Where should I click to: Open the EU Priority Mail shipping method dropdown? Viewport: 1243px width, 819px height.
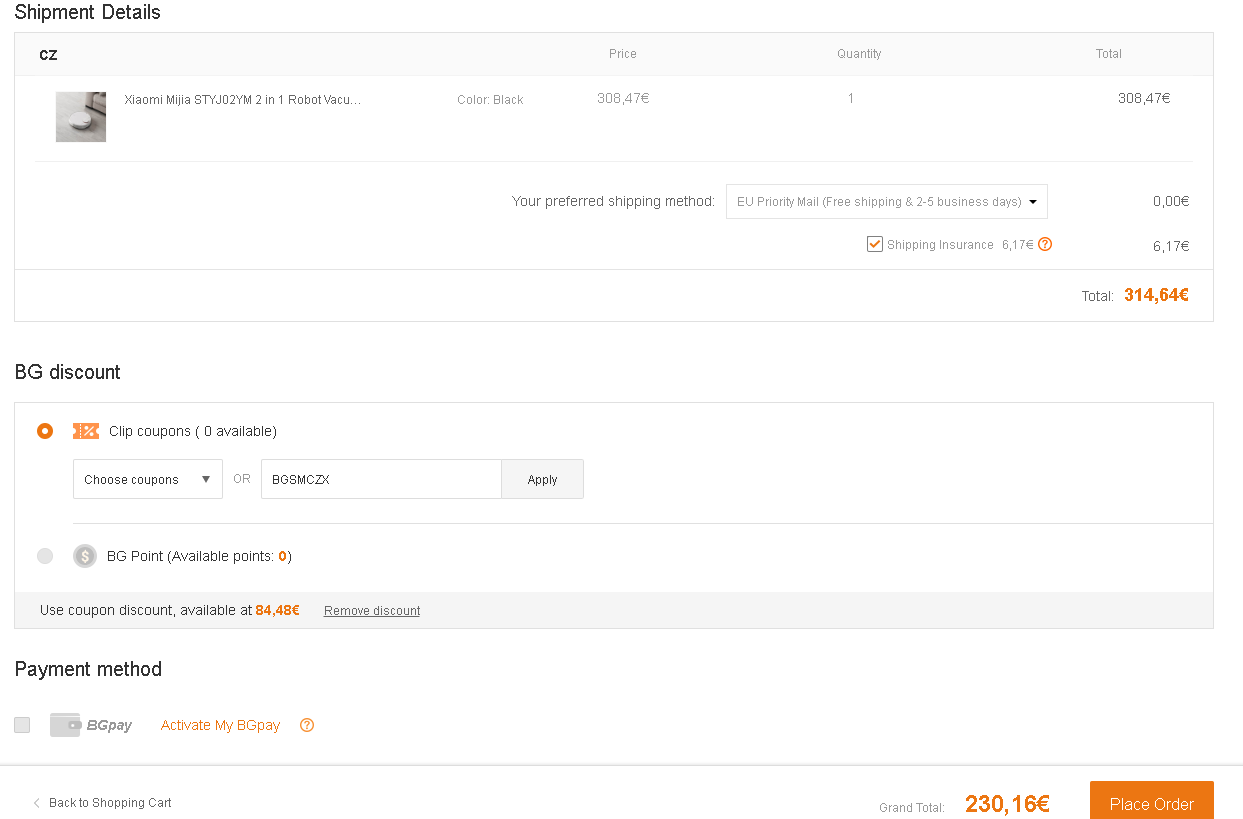pyautogui.click(x=887, y=201)
